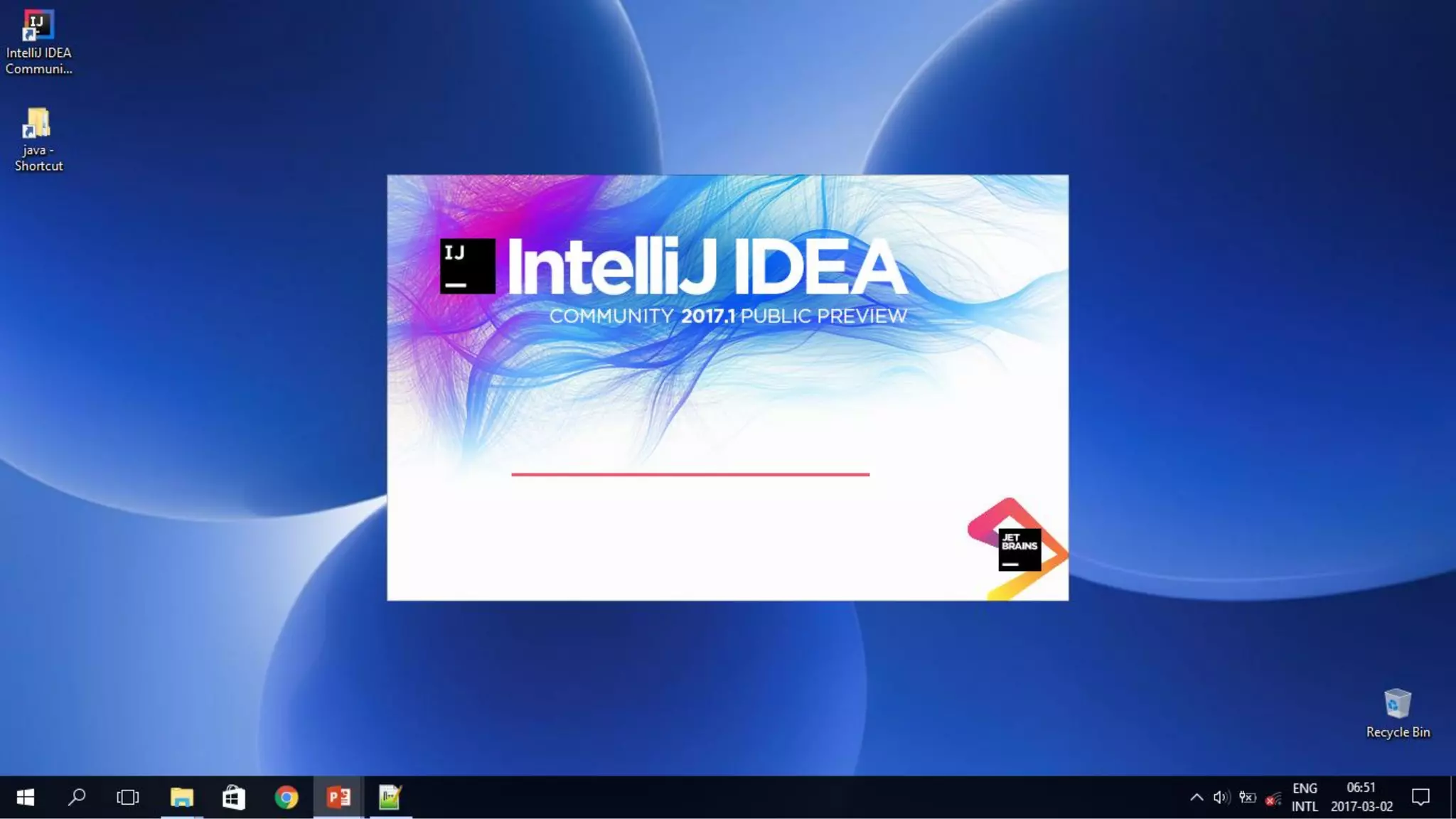Select IntelliJ IDEA Community desktop shortcut

(38, 43)
